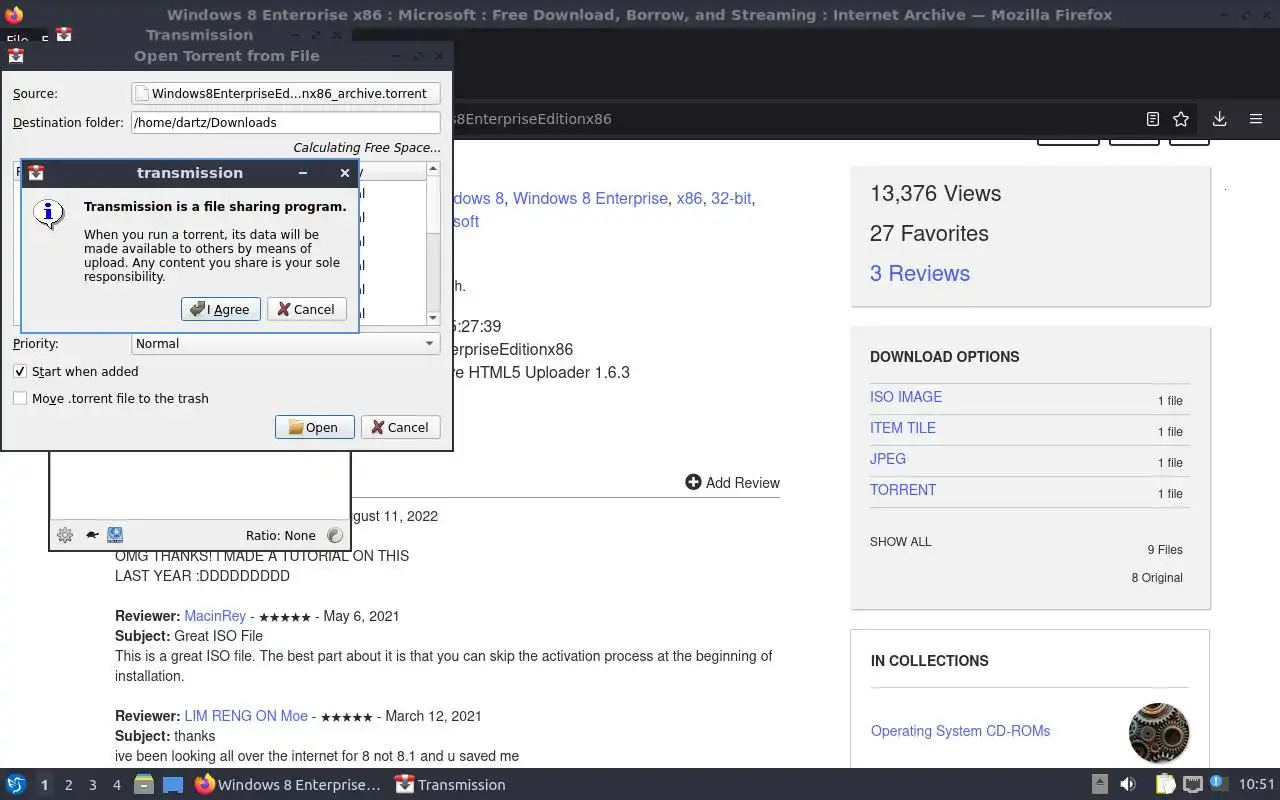Open Firefox hamburger application menu
This screenshot has width=1280, height=800.
pyautogui.click(x=1256, y=119)
